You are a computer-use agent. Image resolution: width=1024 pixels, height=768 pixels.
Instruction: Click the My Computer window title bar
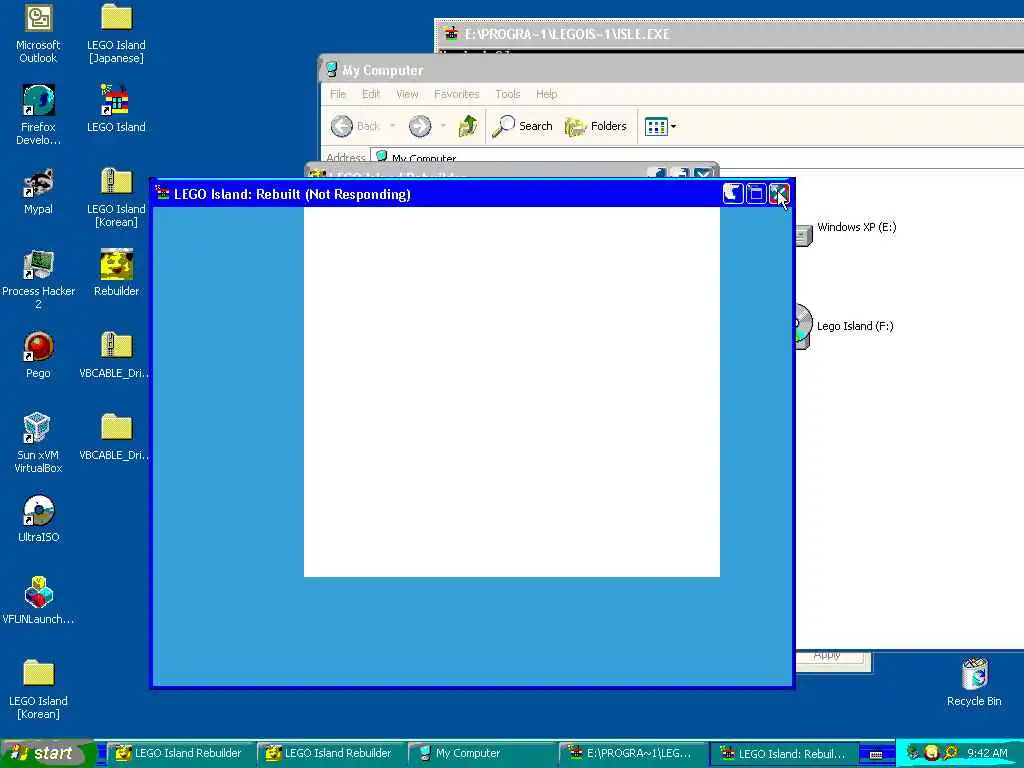[x=671, y=69]
